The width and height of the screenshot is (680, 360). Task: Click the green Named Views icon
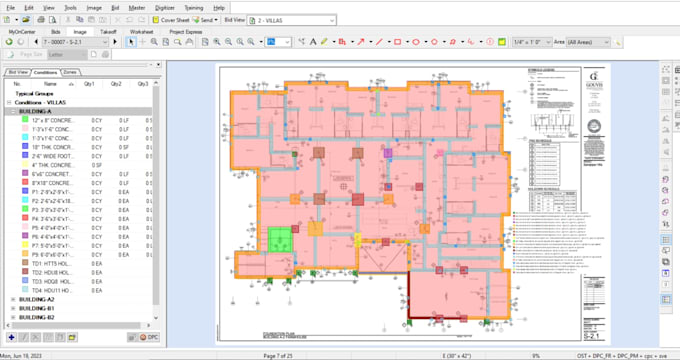502,42
